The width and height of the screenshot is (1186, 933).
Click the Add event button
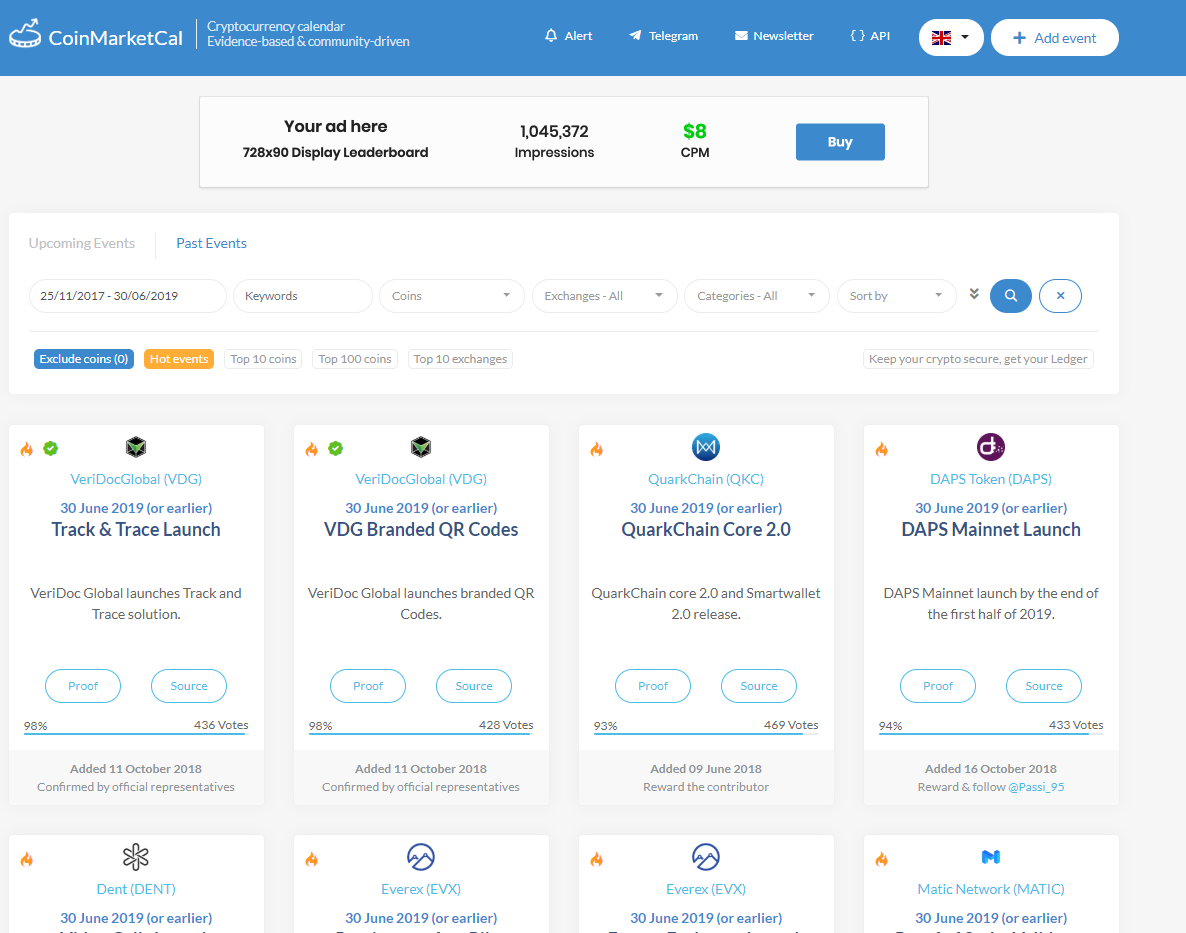[x=1054, y=38]
